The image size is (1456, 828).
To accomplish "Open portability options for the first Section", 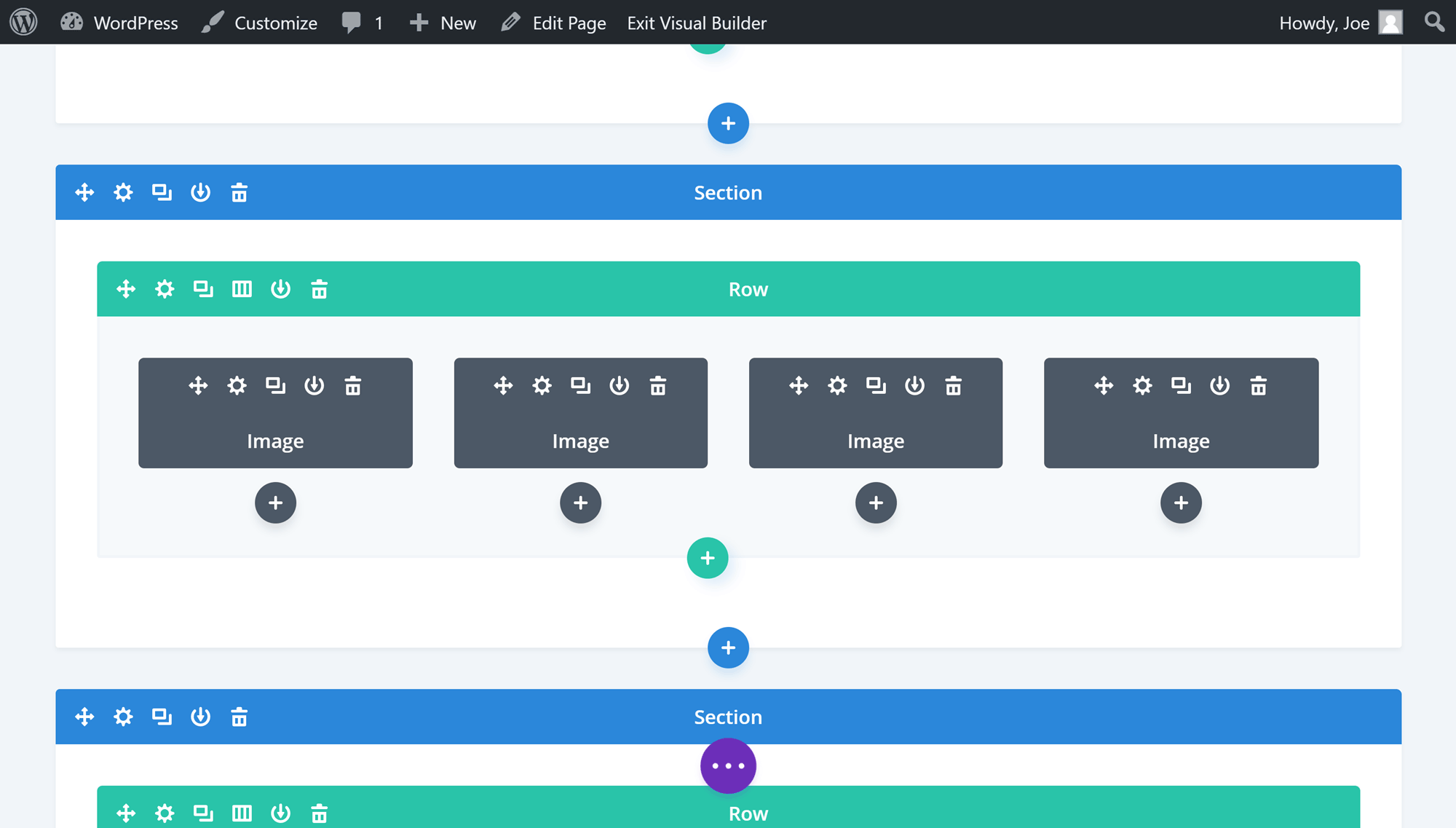I will point(201,192).
